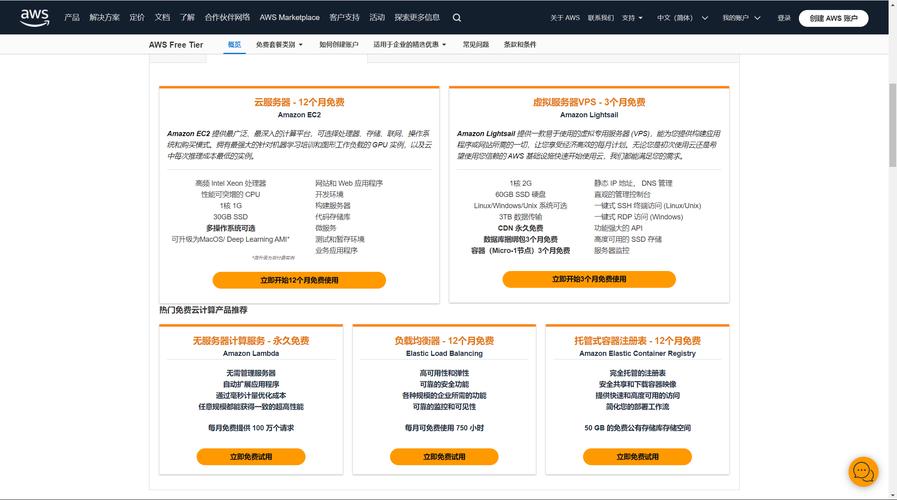Open the 活动 menu
Viewport: 897px width, 500px height.
coord(377,18)
